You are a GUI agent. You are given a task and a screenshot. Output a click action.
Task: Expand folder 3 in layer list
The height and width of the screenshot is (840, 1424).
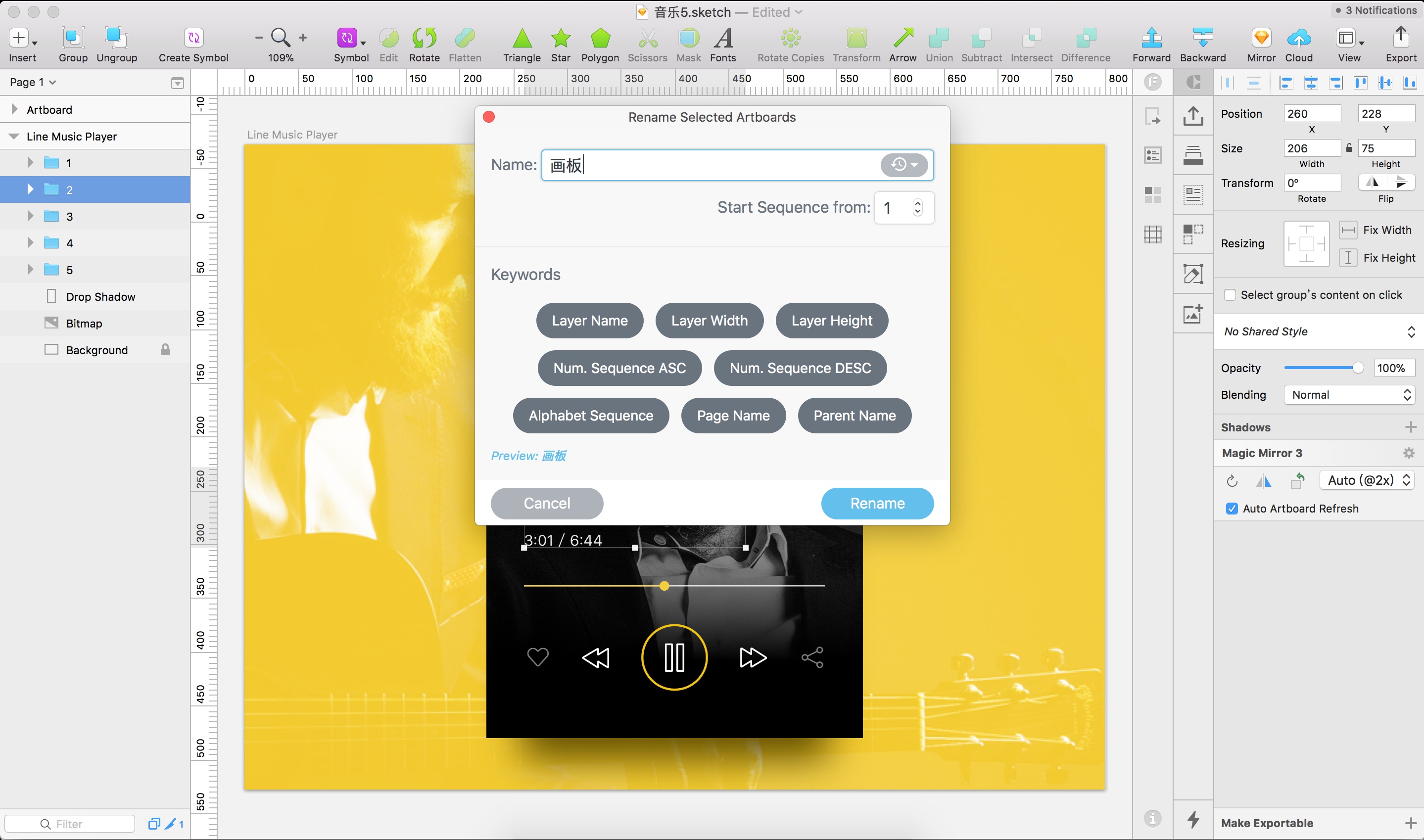pyautogui.click(x=31, y=216)
